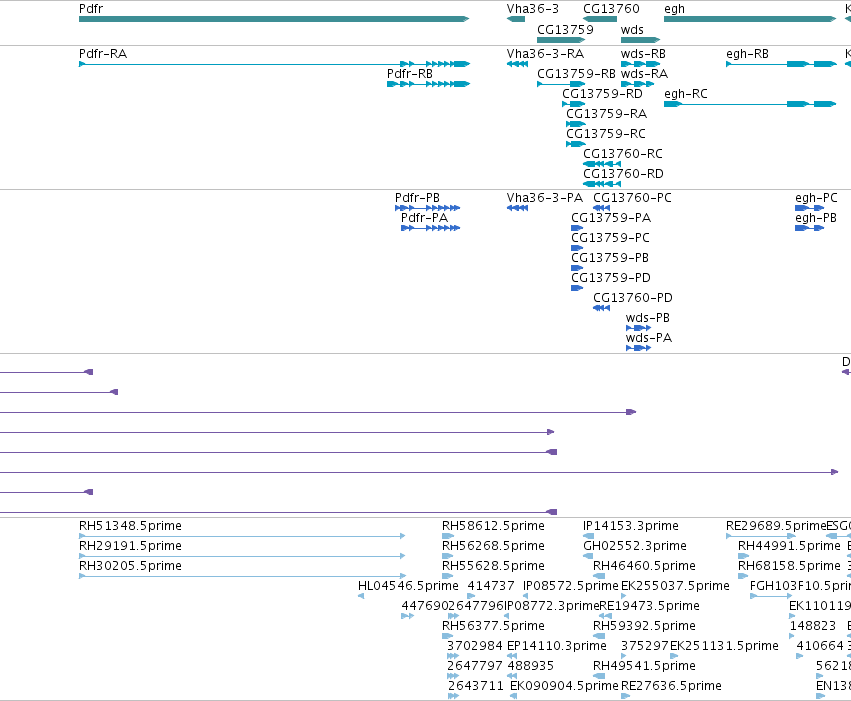Click the Vha36-3-PA protein label
Image resolution: width=851 pixels, height=701 pixels.
click(x=544, y=197)
